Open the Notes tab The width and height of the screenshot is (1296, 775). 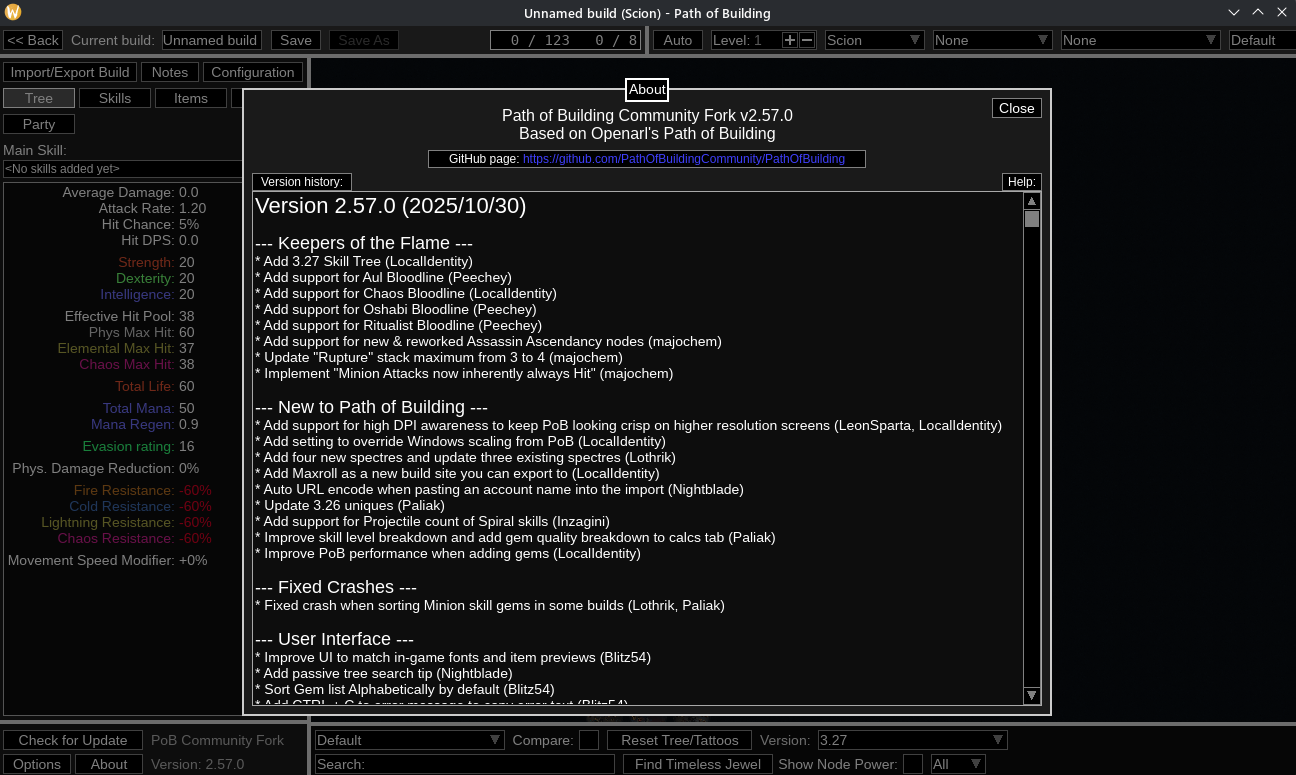click(170, 72)
